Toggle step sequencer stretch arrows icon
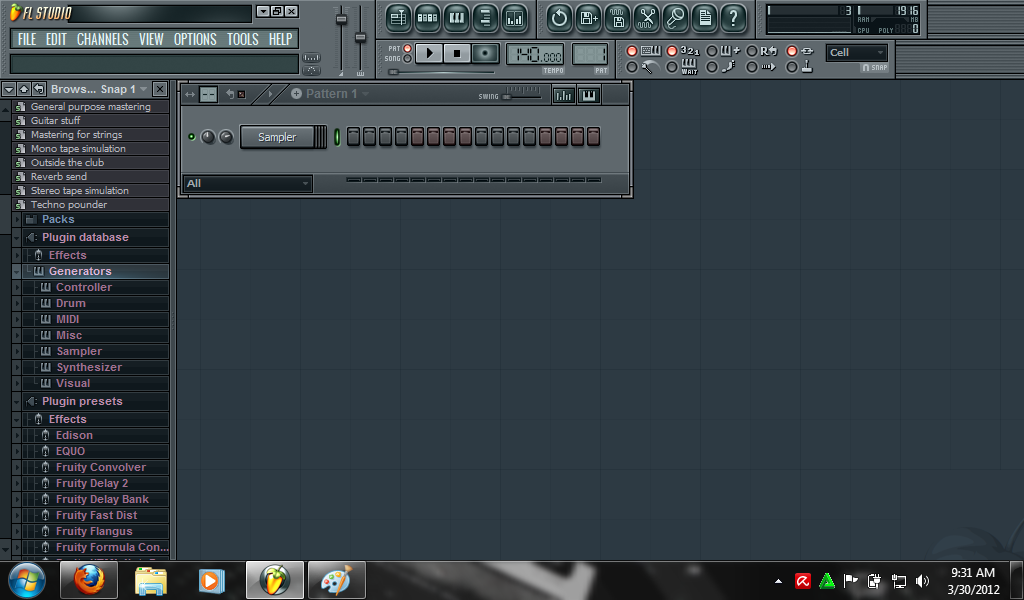The image size is (1024, 600). click(189, 95)
